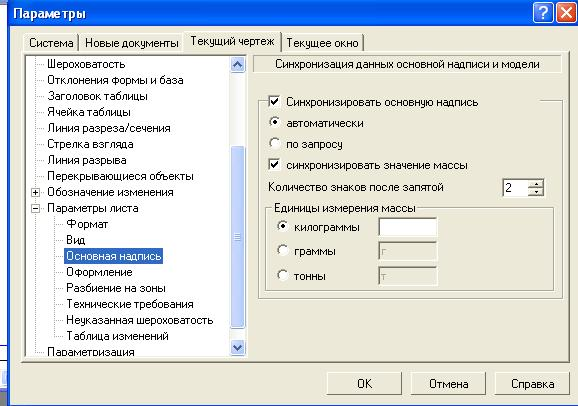The image size is (578, 406).
Task: Confirm settings with the OK button
Action: 364,384
